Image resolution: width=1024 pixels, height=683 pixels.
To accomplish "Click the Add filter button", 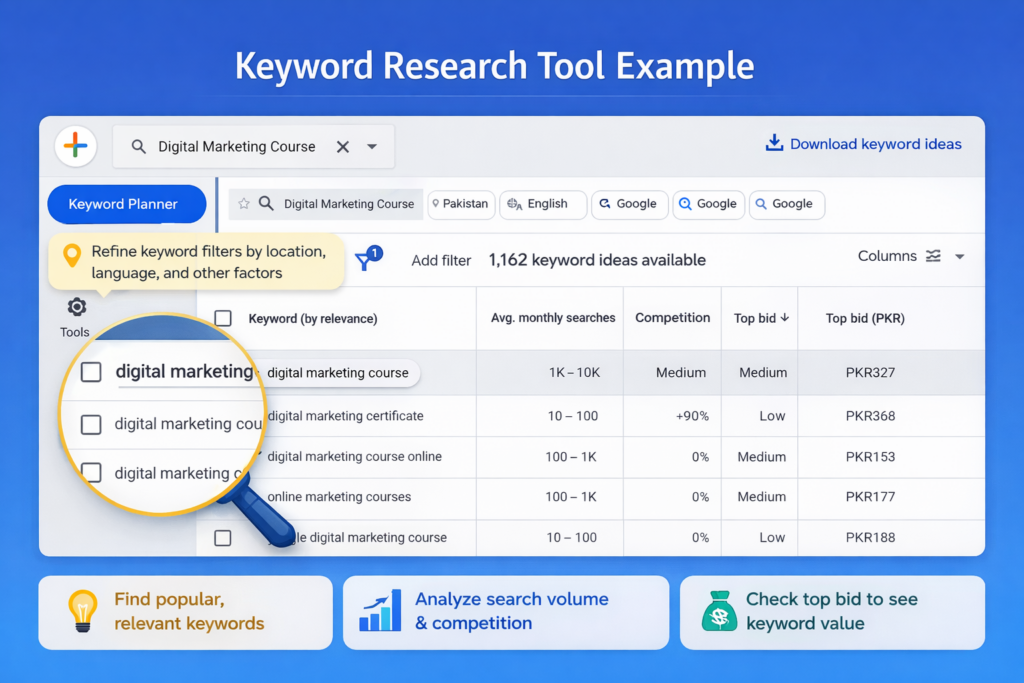I will tap(440, 259).
